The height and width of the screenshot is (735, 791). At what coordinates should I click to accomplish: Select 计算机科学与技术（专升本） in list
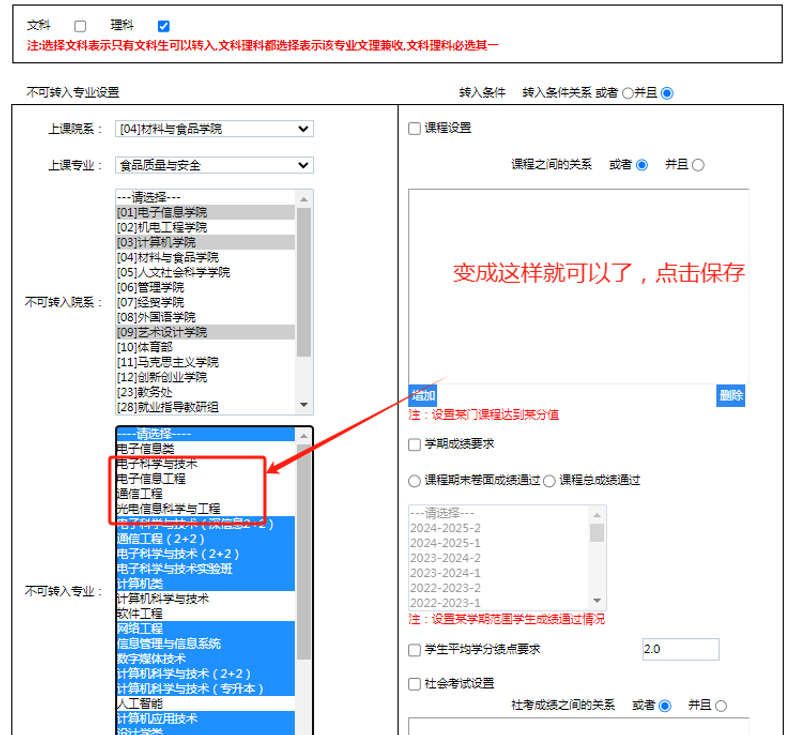(x=205, y=689)
